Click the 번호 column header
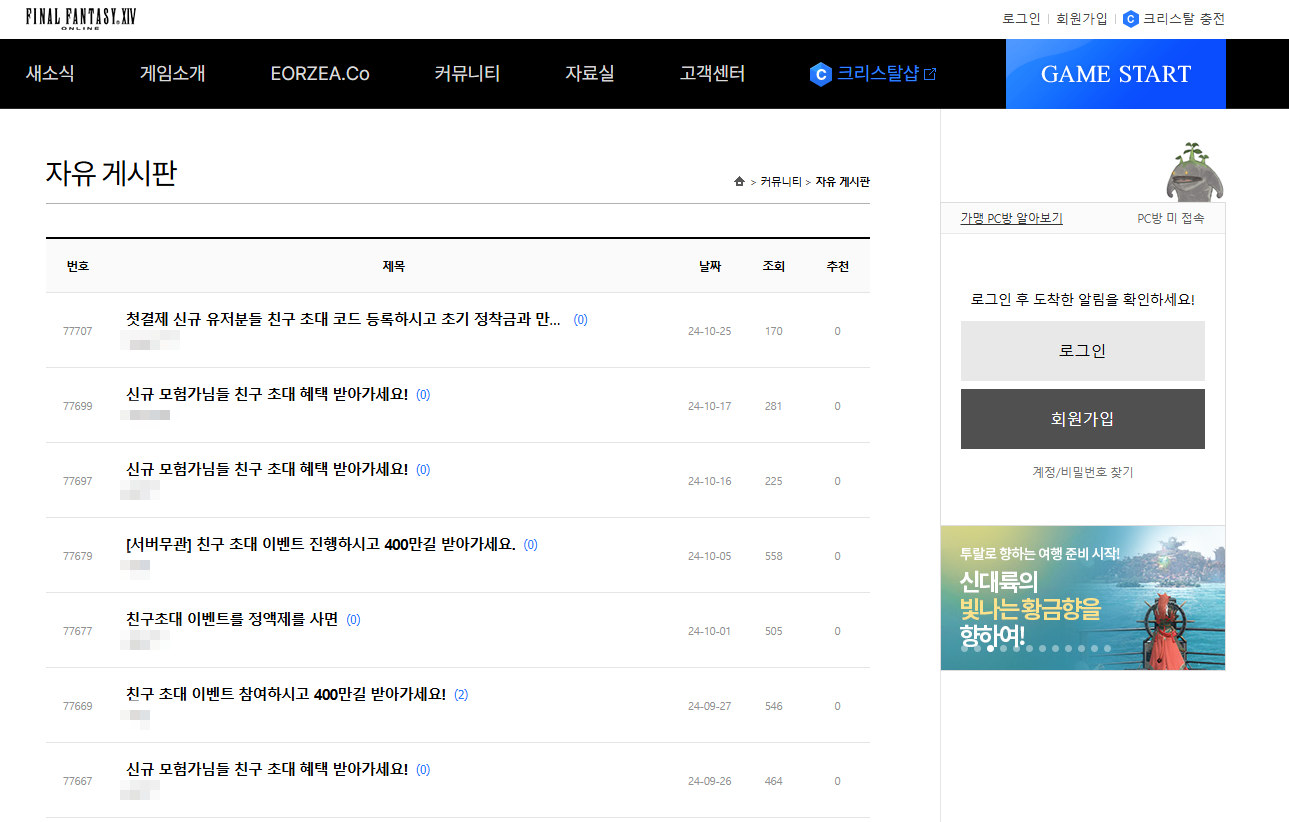The height and width of the screenshot is (822, 1289). point(78,266)
